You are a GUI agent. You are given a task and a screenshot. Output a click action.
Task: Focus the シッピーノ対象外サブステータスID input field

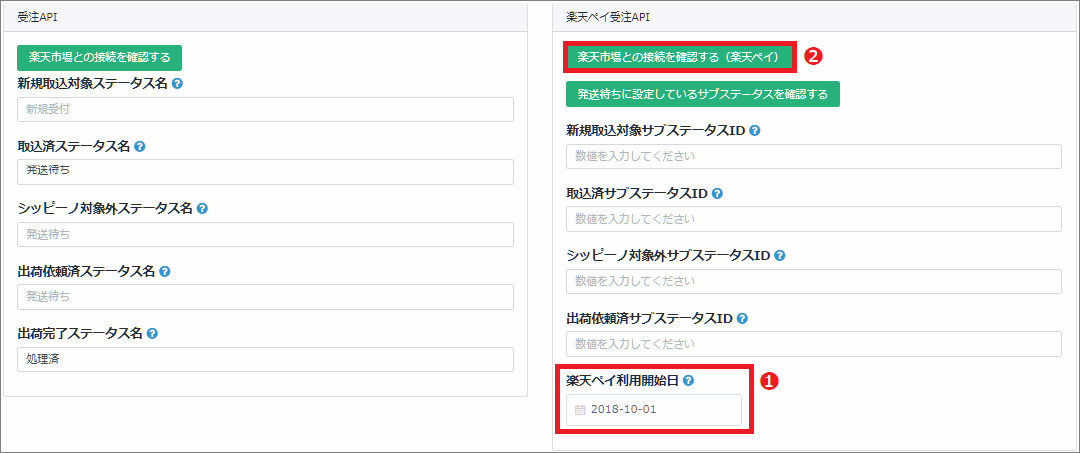813,281
